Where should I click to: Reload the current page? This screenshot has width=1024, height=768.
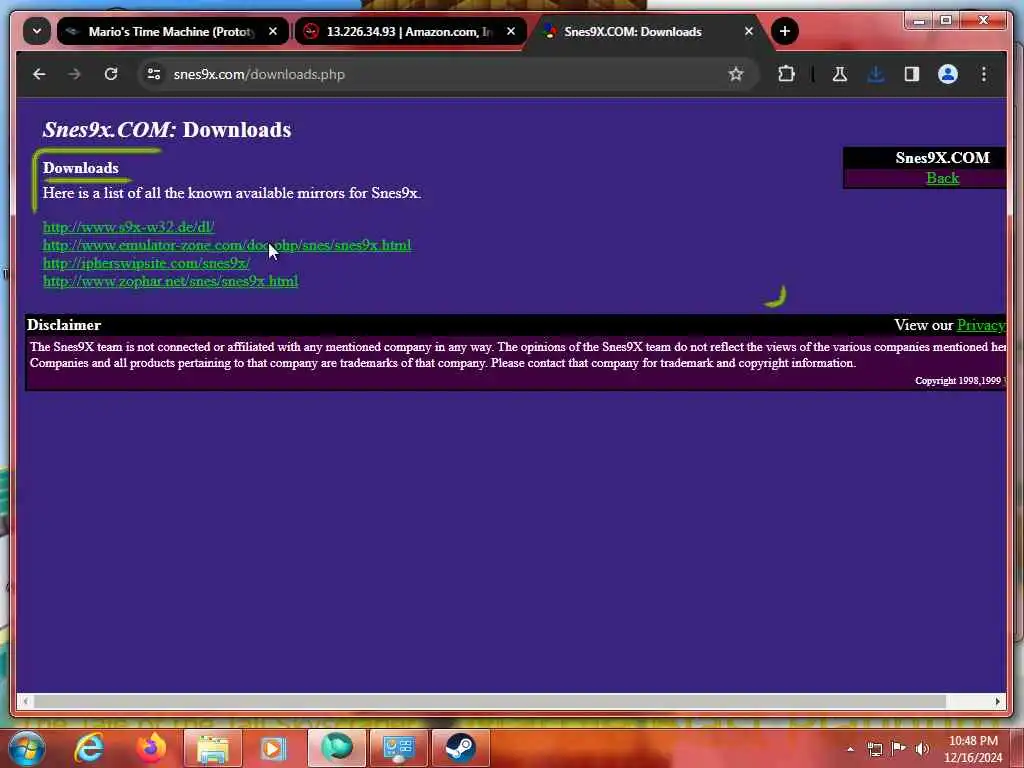tap(111, 74)
